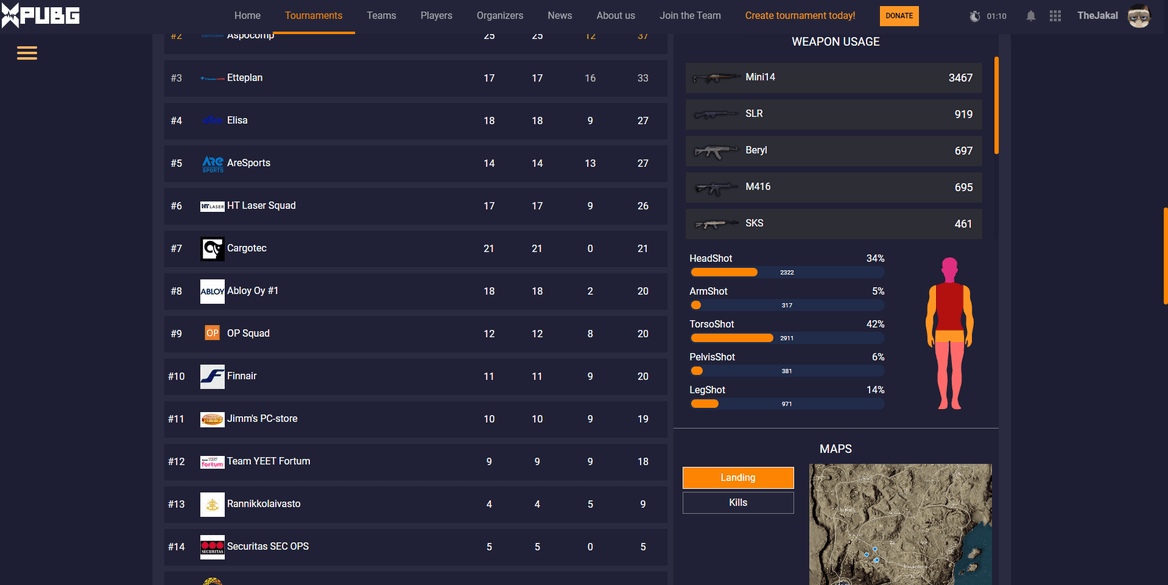Image resolution: width=1168 pixels, height=585 pixels.
Task: Open the hamburger sidebar menu
Action: pyautogui.click(x=27, y=53)
